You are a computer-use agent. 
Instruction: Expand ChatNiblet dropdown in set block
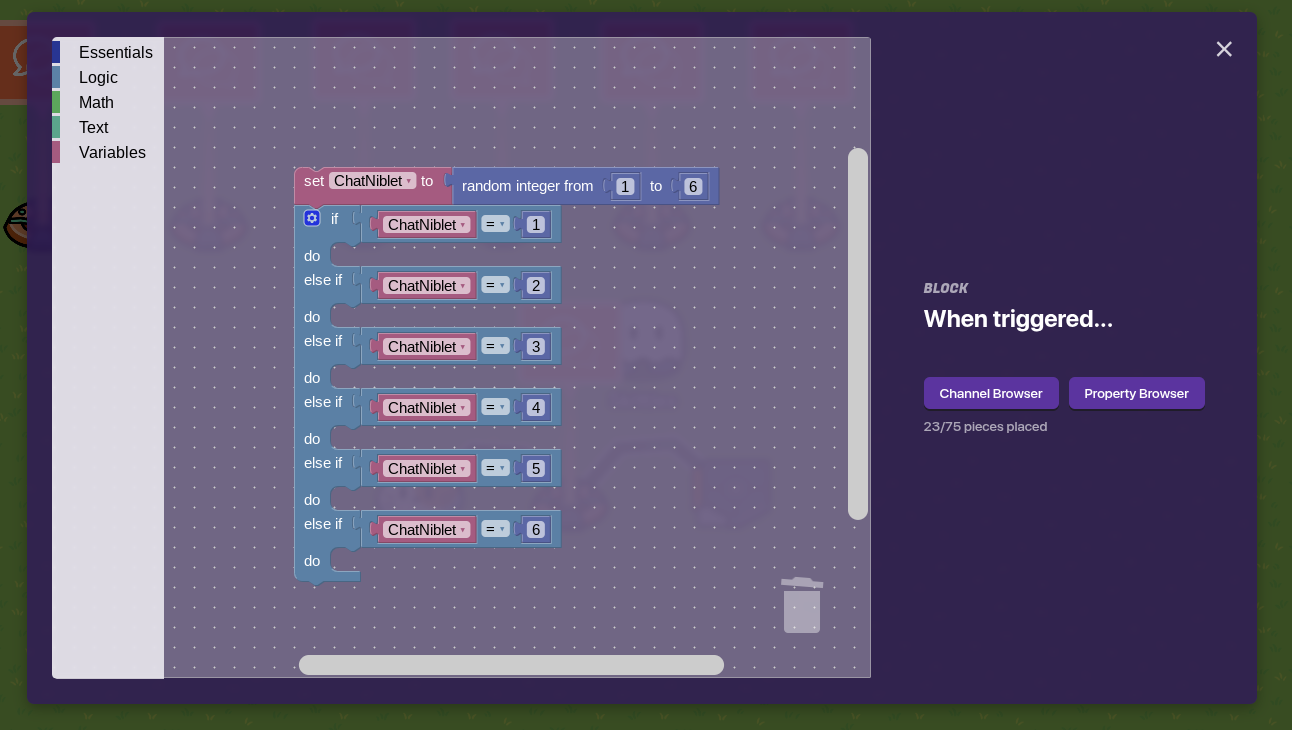coord(372,181)
